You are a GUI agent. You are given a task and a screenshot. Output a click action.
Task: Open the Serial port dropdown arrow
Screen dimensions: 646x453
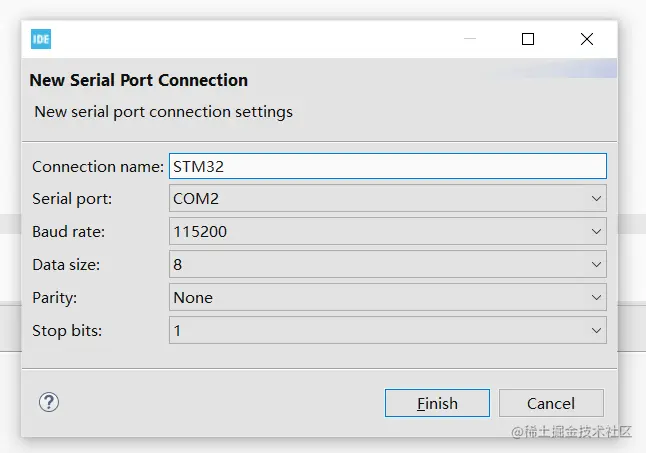pyautogui.click(x=596, y=199)
